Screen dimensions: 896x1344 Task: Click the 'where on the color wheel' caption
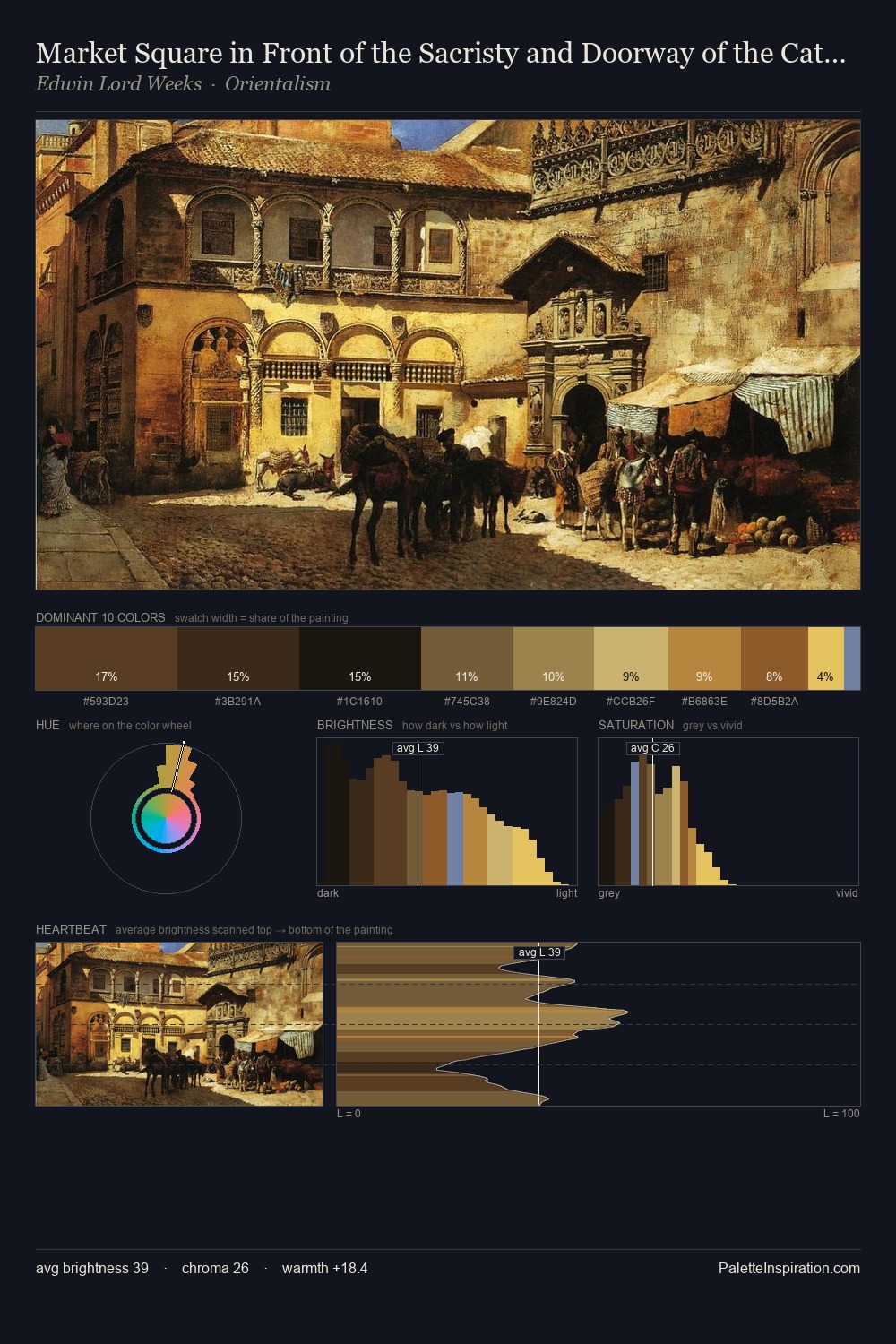coord(130,726)
